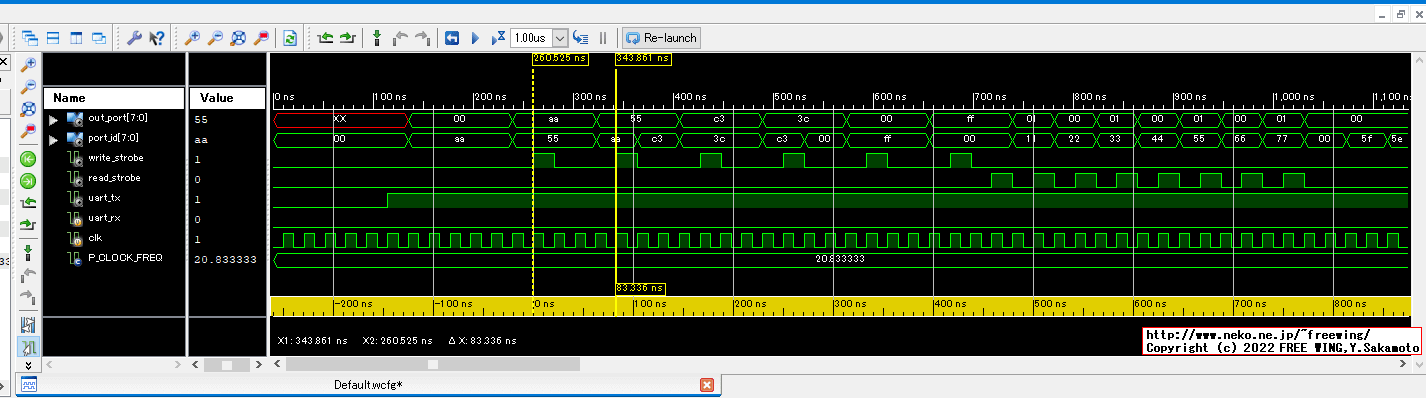Screen dimensions: 1426x398
Task: Close the Default.wcfg tab with red X
Action: coord(707,385)
